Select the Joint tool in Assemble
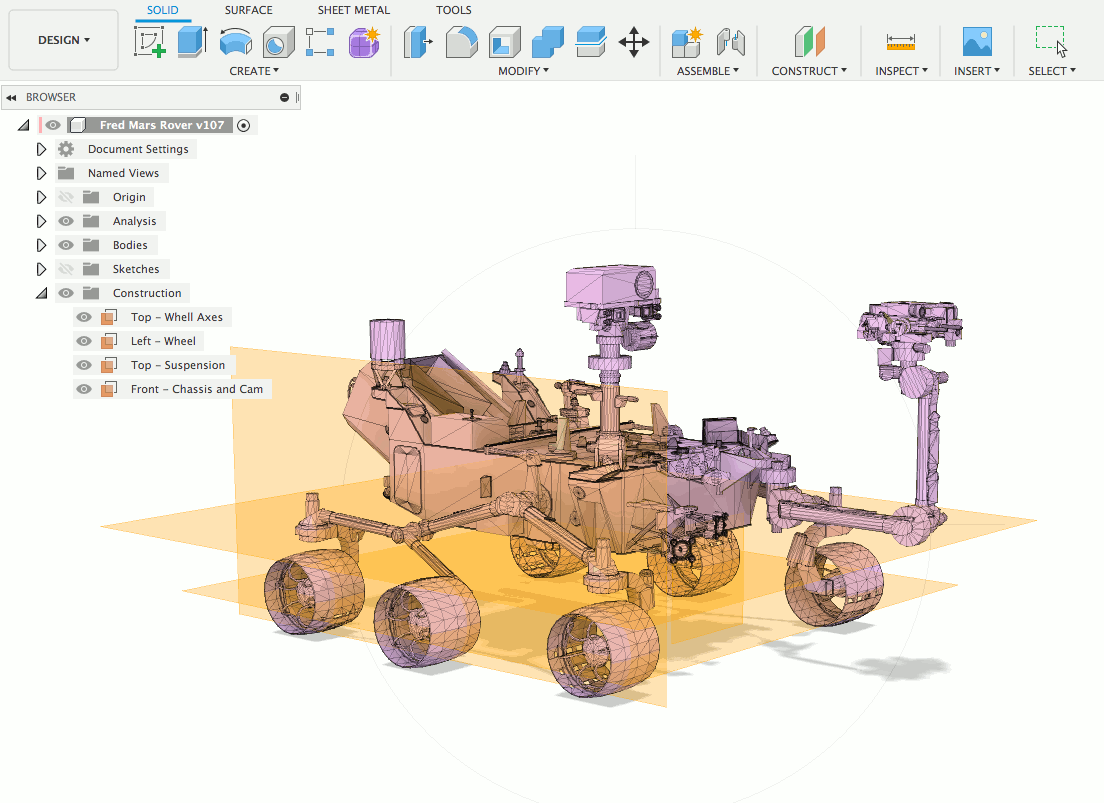 click(x=730, y=42)
